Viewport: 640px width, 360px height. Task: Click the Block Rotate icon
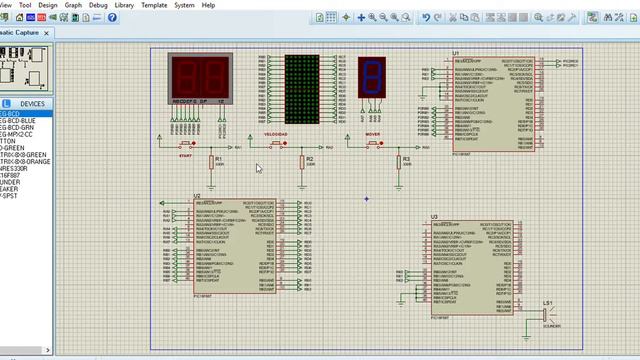pyautogui.click(x=512, y=18)
